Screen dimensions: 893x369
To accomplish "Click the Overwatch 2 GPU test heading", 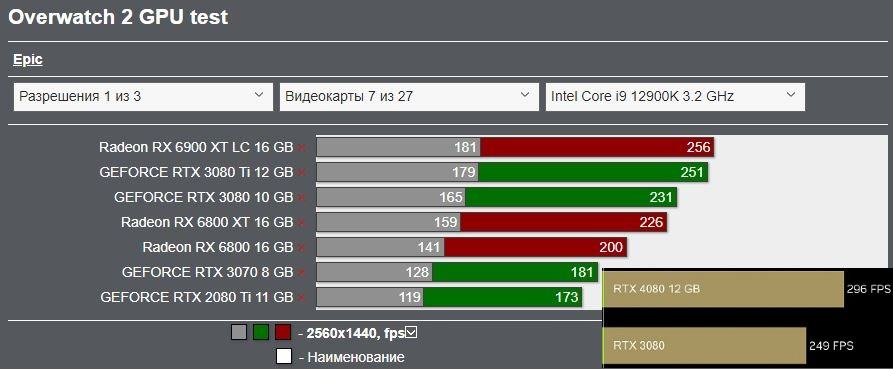I will [x=118, y=17].
